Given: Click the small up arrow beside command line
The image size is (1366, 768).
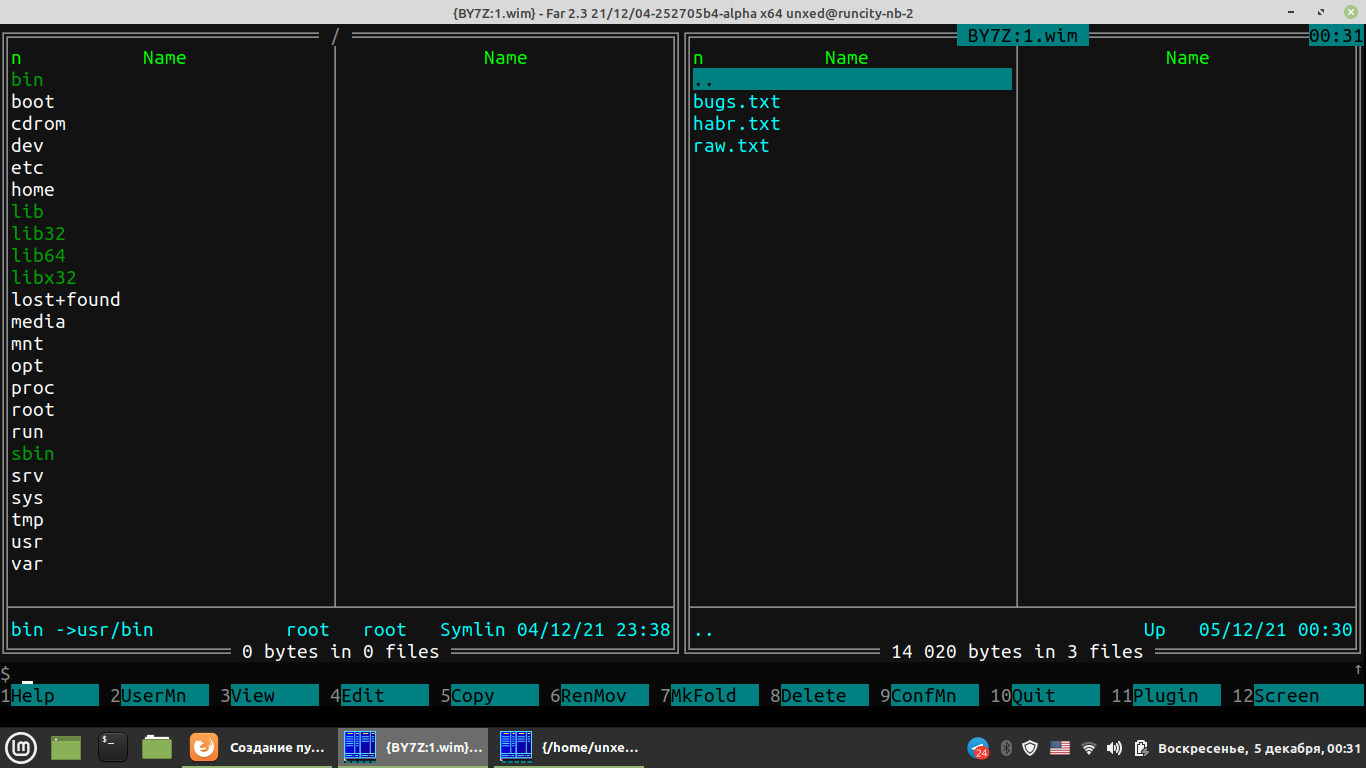Looking at the screenshot, I should (x=1358, y=670).
